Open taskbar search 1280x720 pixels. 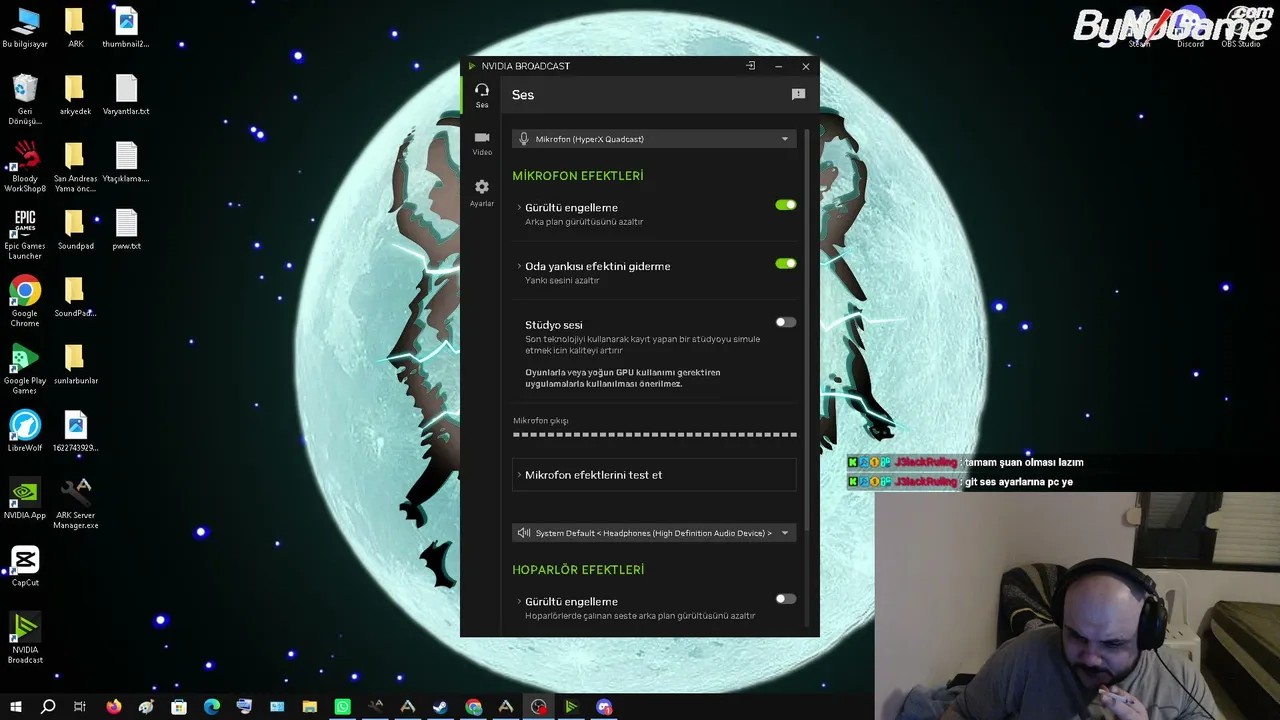coord(47,707)
